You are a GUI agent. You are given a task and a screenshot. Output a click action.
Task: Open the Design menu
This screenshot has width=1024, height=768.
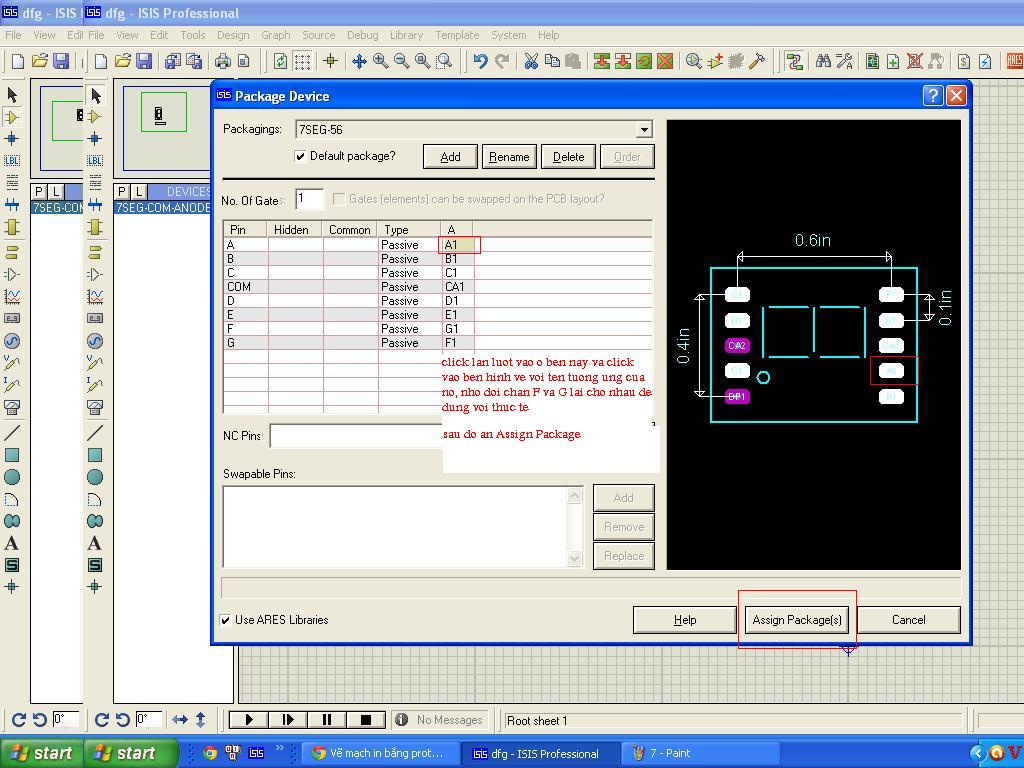click(x=233, y=35)
